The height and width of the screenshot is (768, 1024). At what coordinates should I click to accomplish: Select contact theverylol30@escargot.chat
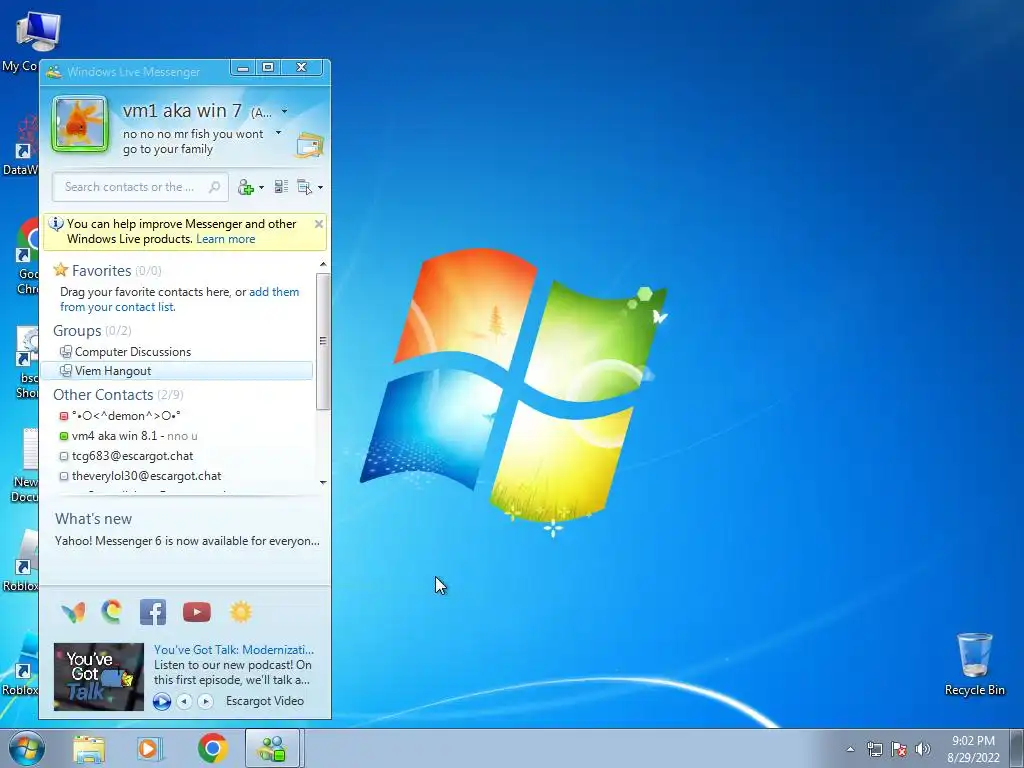(140, 476)
